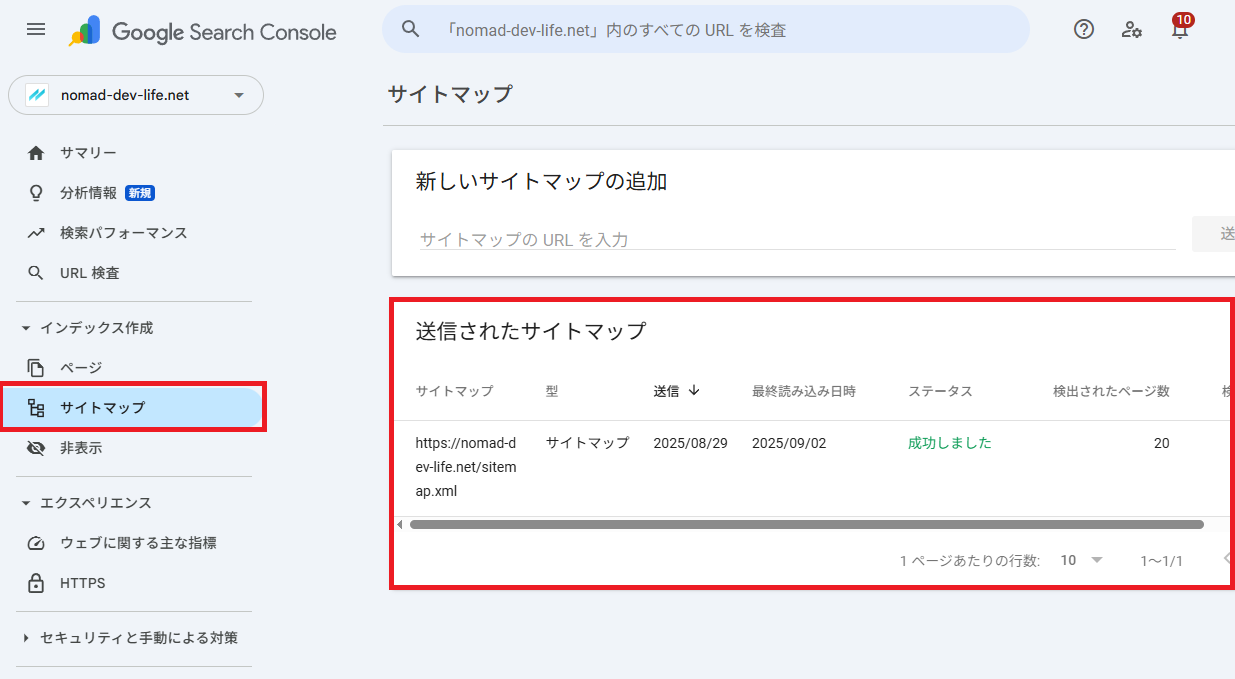Click the sort arrow next to 送信
This screenshot has height=679, width=1235.
tap(694, 391)
